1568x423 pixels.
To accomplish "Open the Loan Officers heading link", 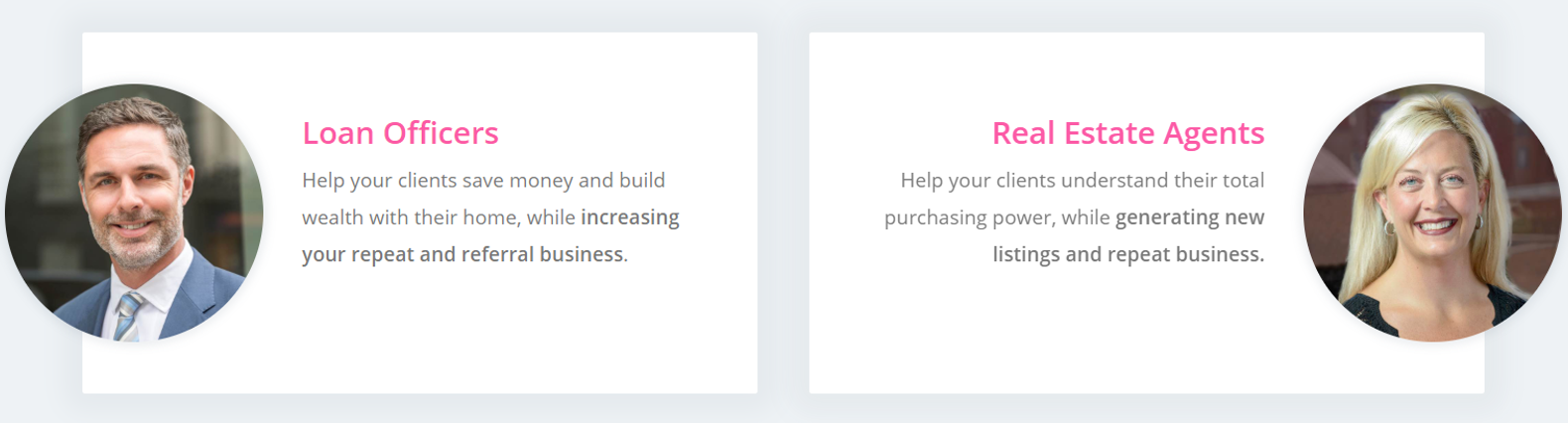I will click(x=400, y=133).
